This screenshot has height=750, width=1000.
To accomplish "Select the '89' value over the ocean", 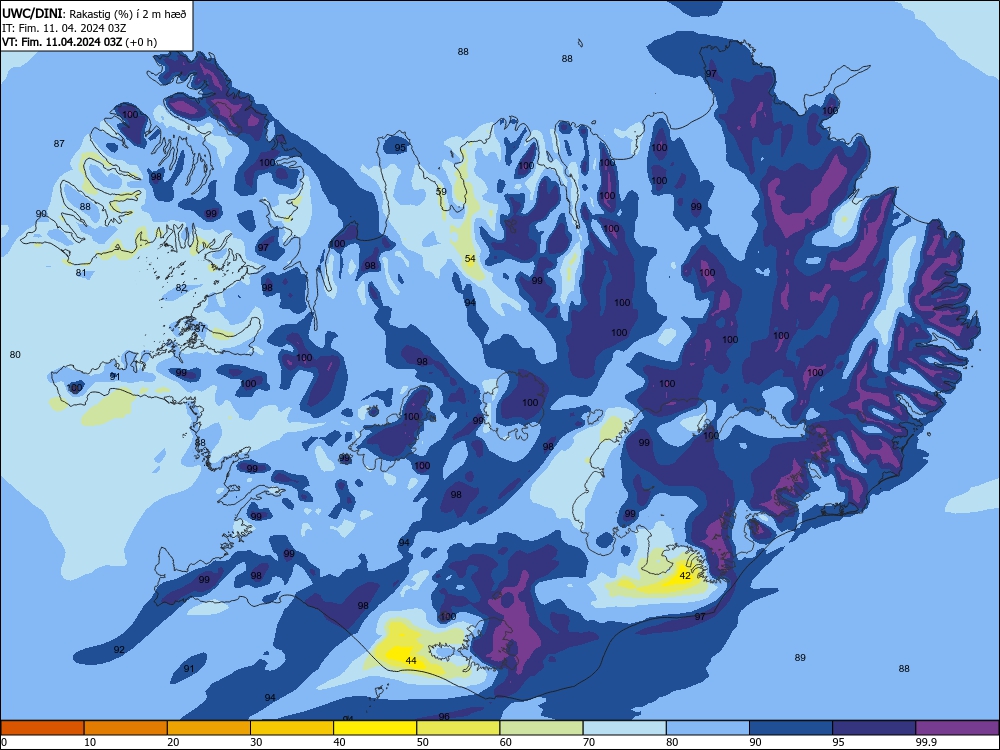I will click(800, 658).
